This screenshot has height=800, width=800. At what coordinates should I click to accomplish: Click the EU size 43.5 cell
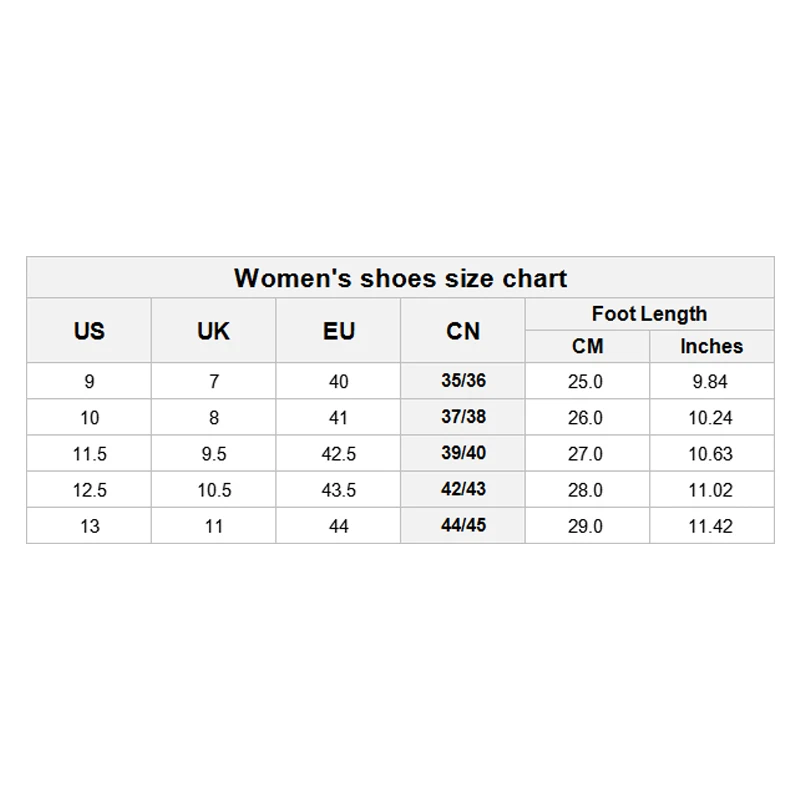coord(339,490)
